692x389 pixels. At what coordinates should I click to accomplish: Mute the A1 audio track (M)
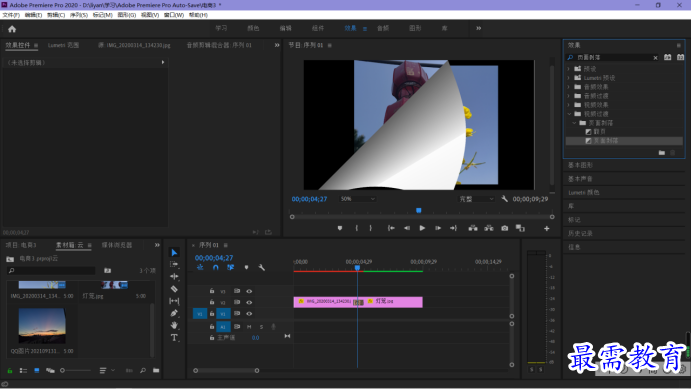click(x=249, y=327)
